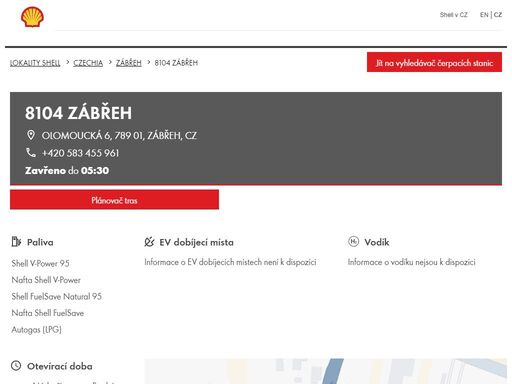Click the Vodík heading

pos(377,242)
